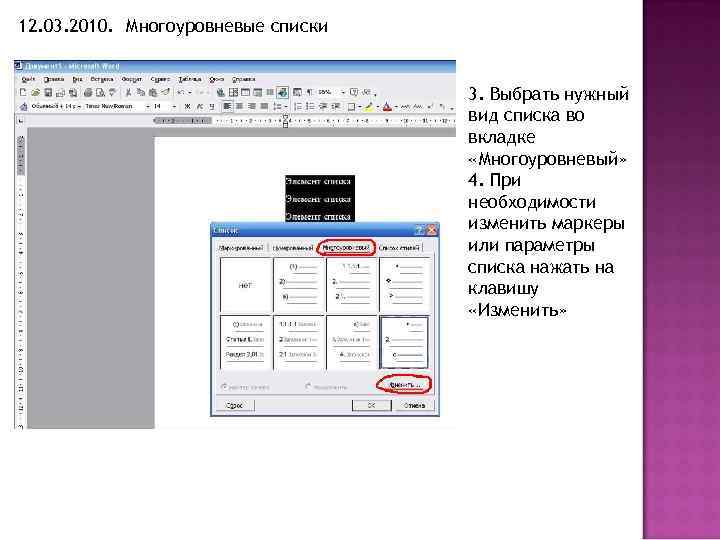Open the Times New Roman font dropdown
Screen dimensions: 720x540
(x=118, y=106)
